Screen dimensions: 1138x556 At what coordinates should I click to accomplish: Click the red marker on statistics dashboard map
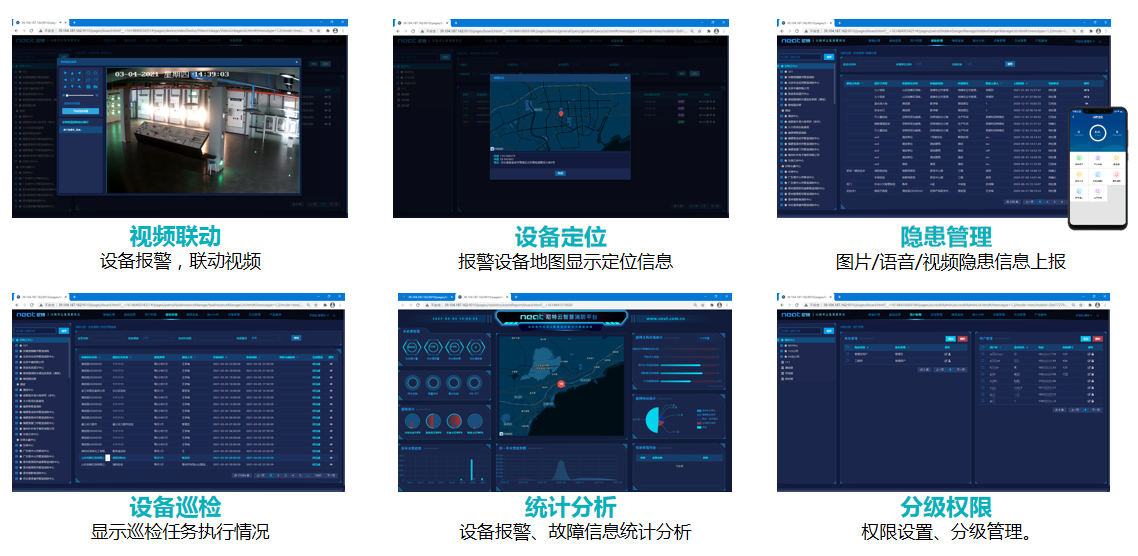562,383
